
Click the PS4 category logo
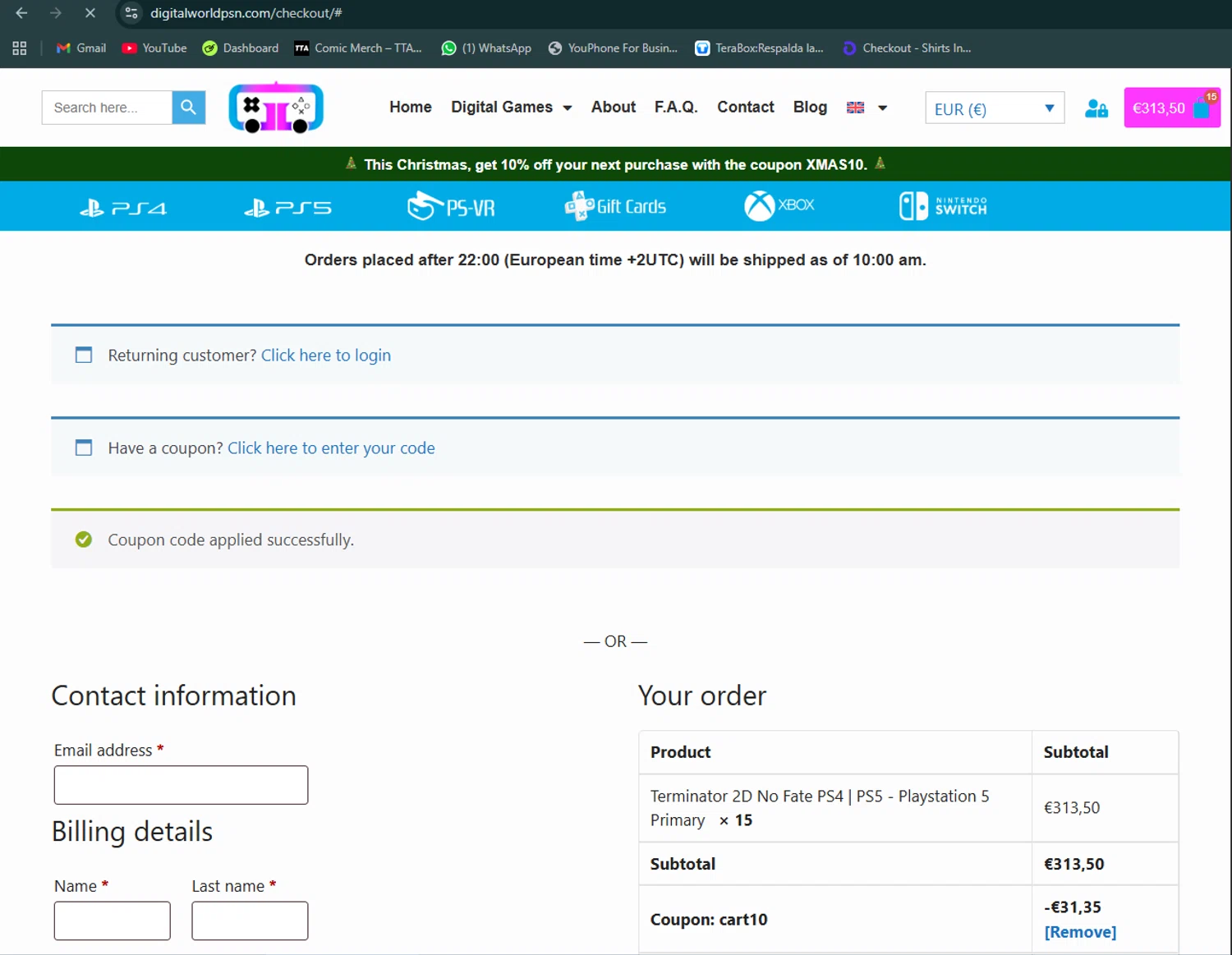coord(123,208)
